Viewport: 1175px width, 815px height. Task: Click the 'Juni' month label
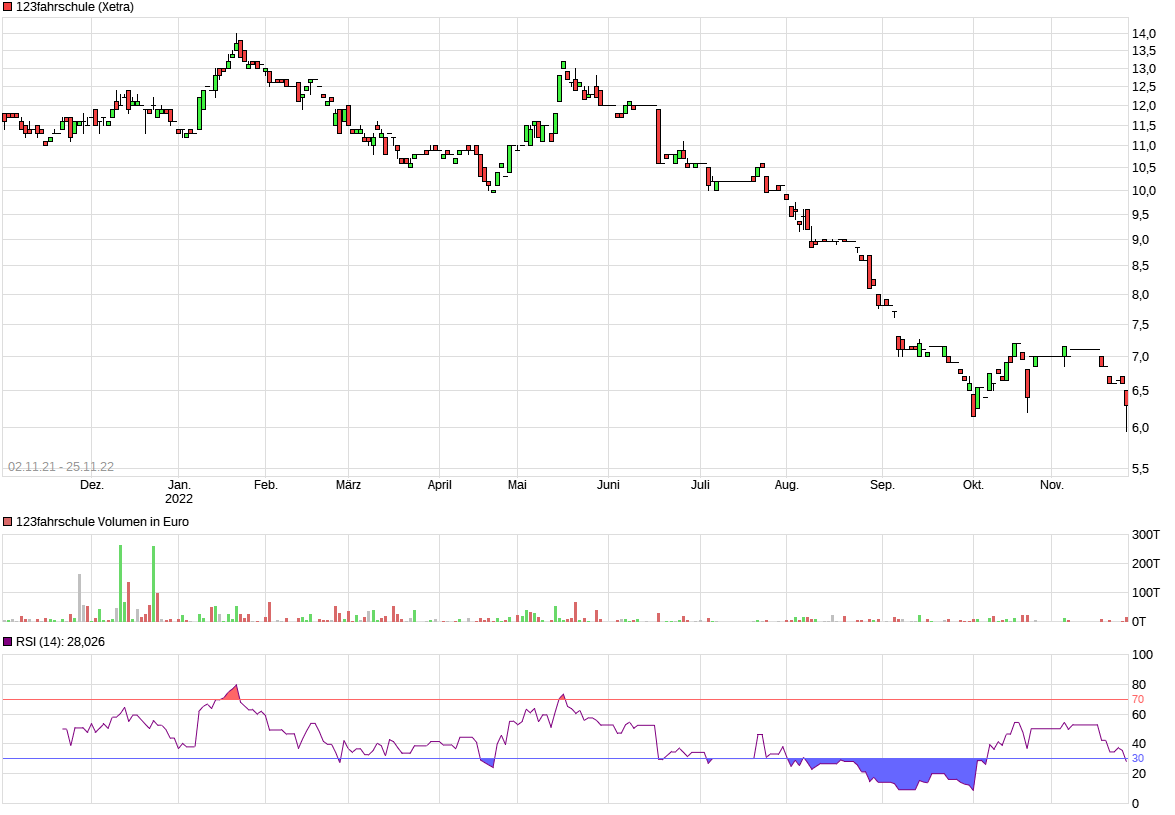(x=608, y=485)
